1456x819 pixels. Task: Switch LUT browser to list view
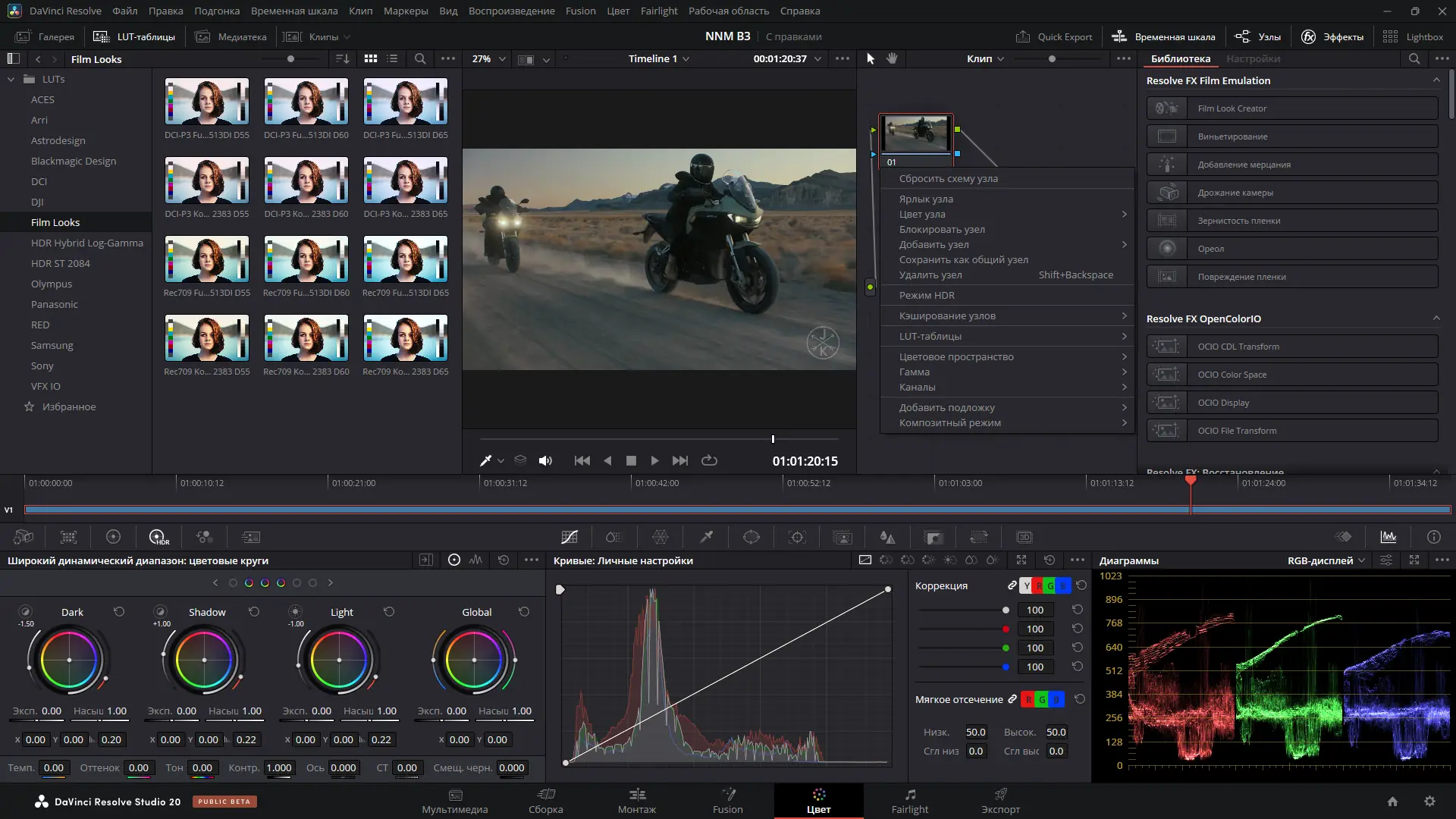[392, 58]
